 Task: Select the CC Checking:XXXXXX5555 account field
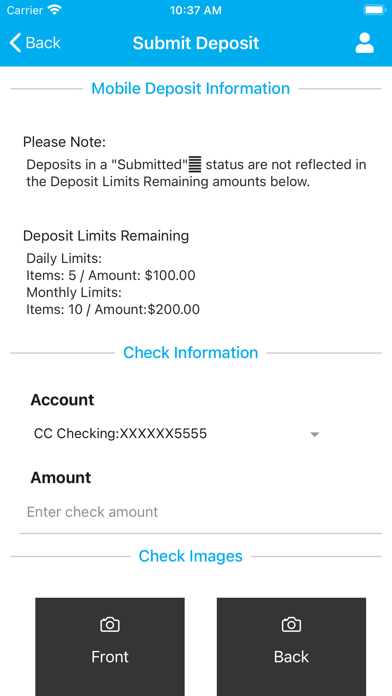pos(178,434)
